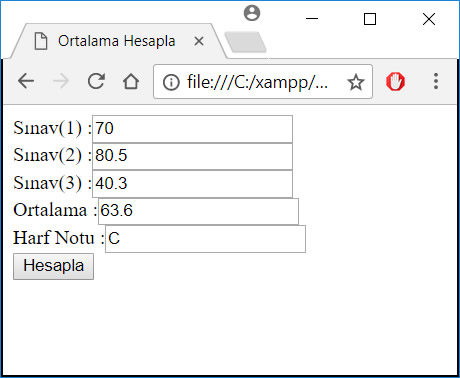
Task: Open a new tab button
Action: coord(245,42)
